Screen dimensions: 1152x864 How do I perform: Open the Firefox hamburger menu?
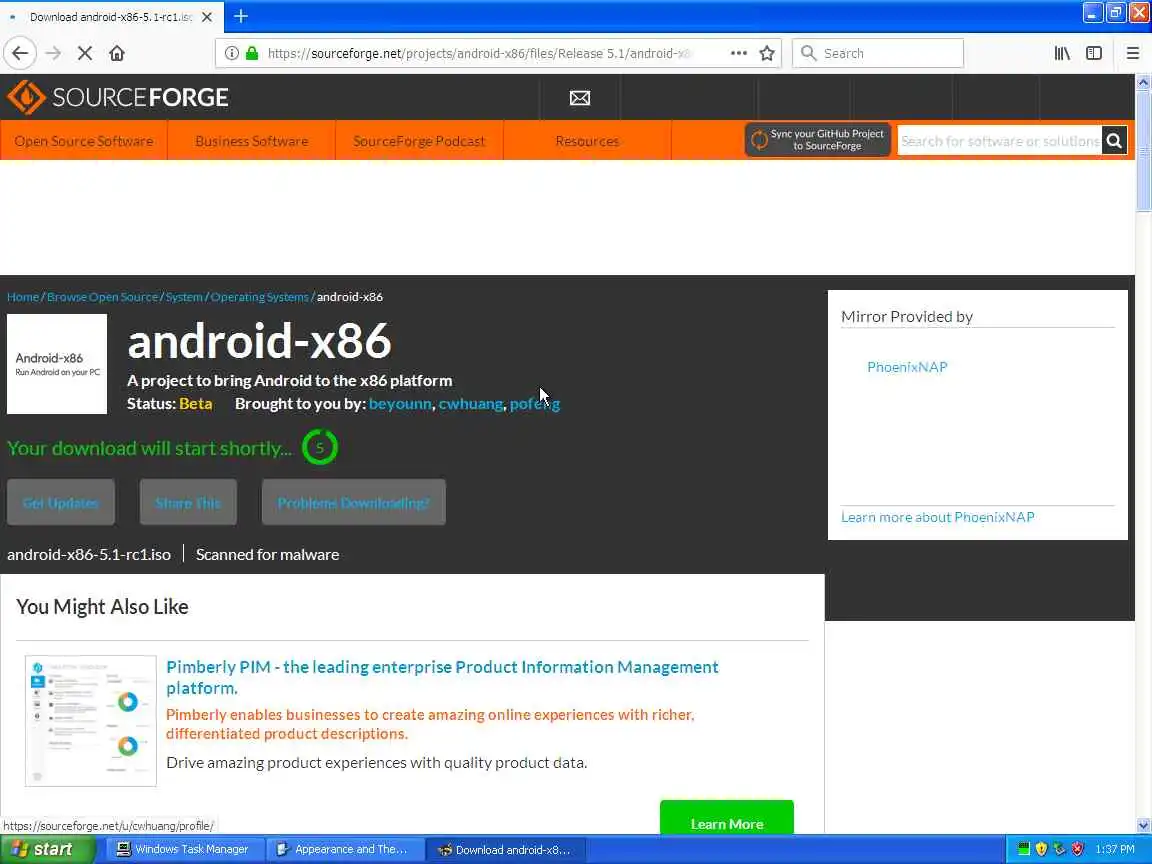(x=1132, y=53)
